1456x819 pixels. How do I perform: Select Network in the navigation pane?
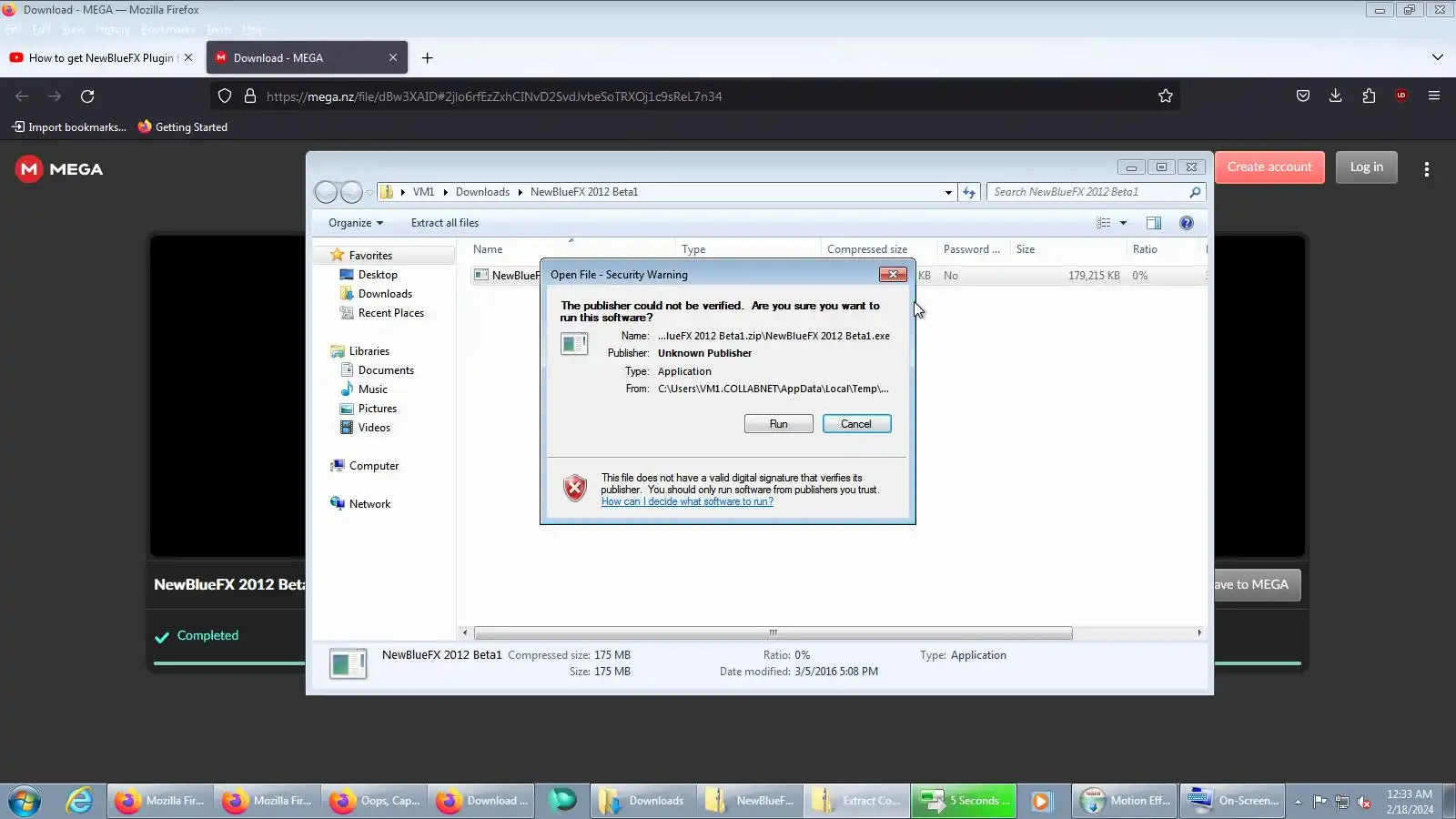[x=369, y=504]
